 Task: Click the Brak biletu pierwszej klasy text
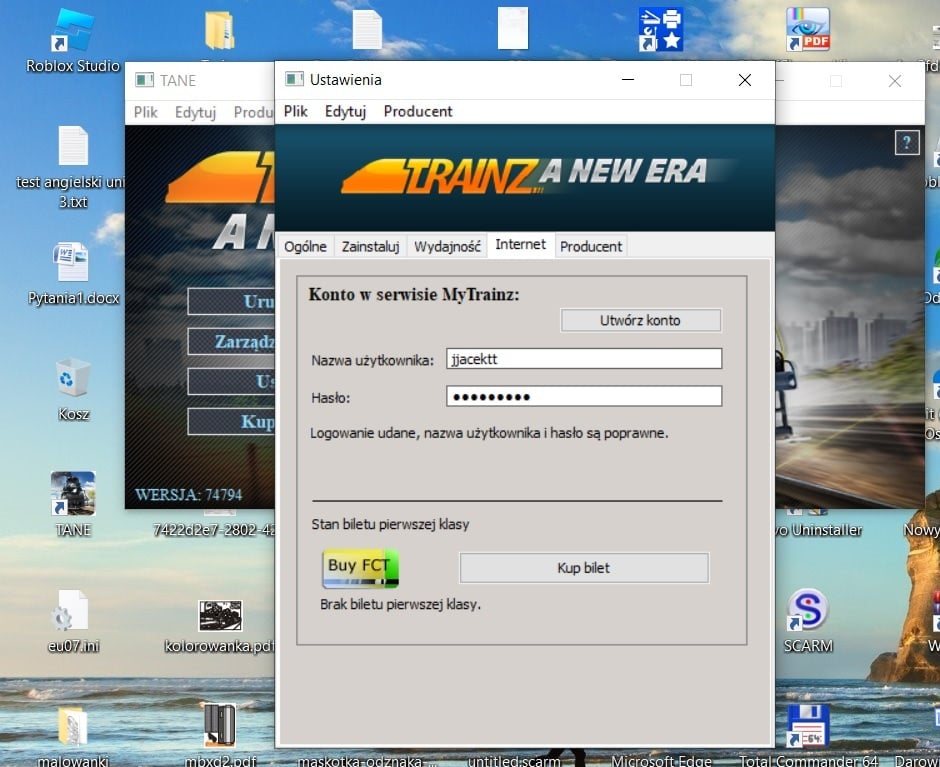pyautogui.click(x=400, y=604)
